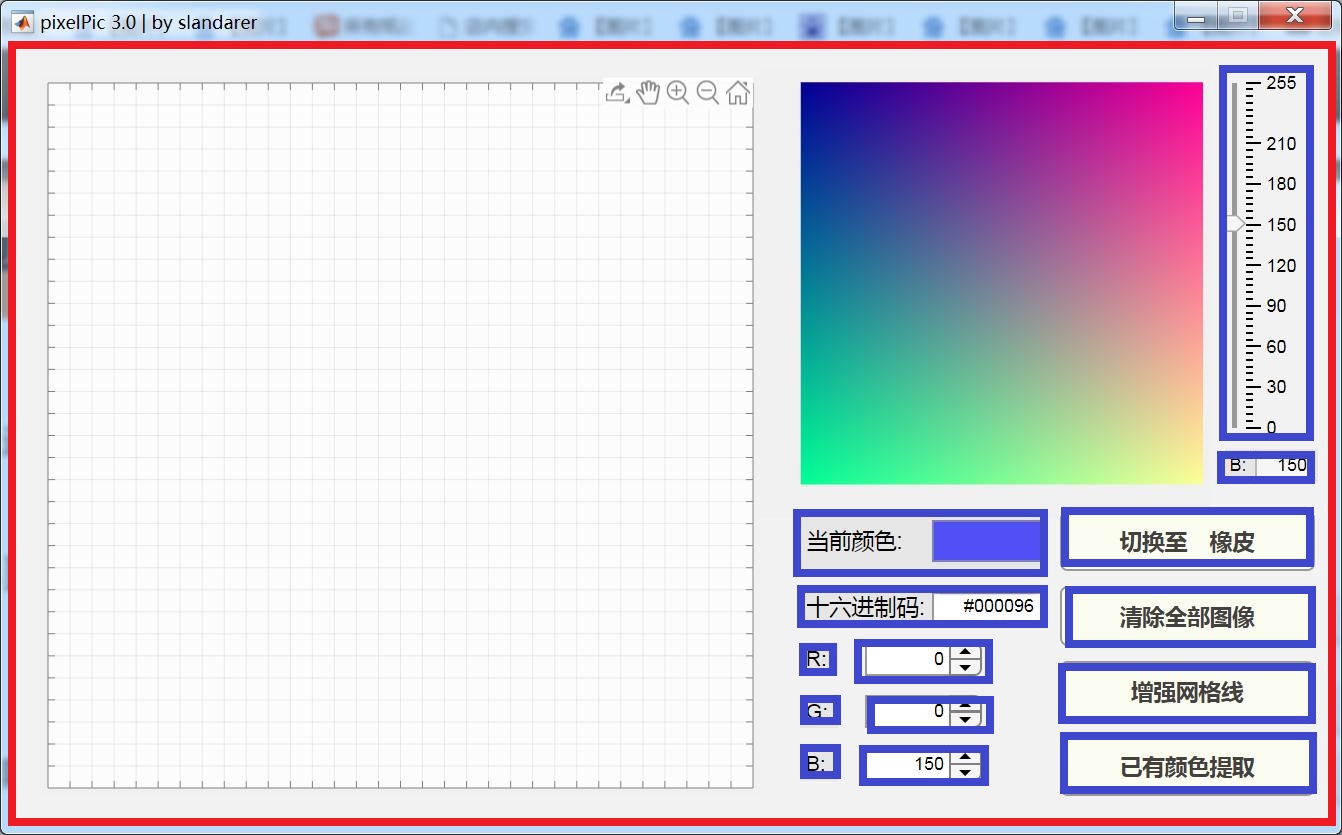Click the blue channel slider thumb

tap(1236, 224)
